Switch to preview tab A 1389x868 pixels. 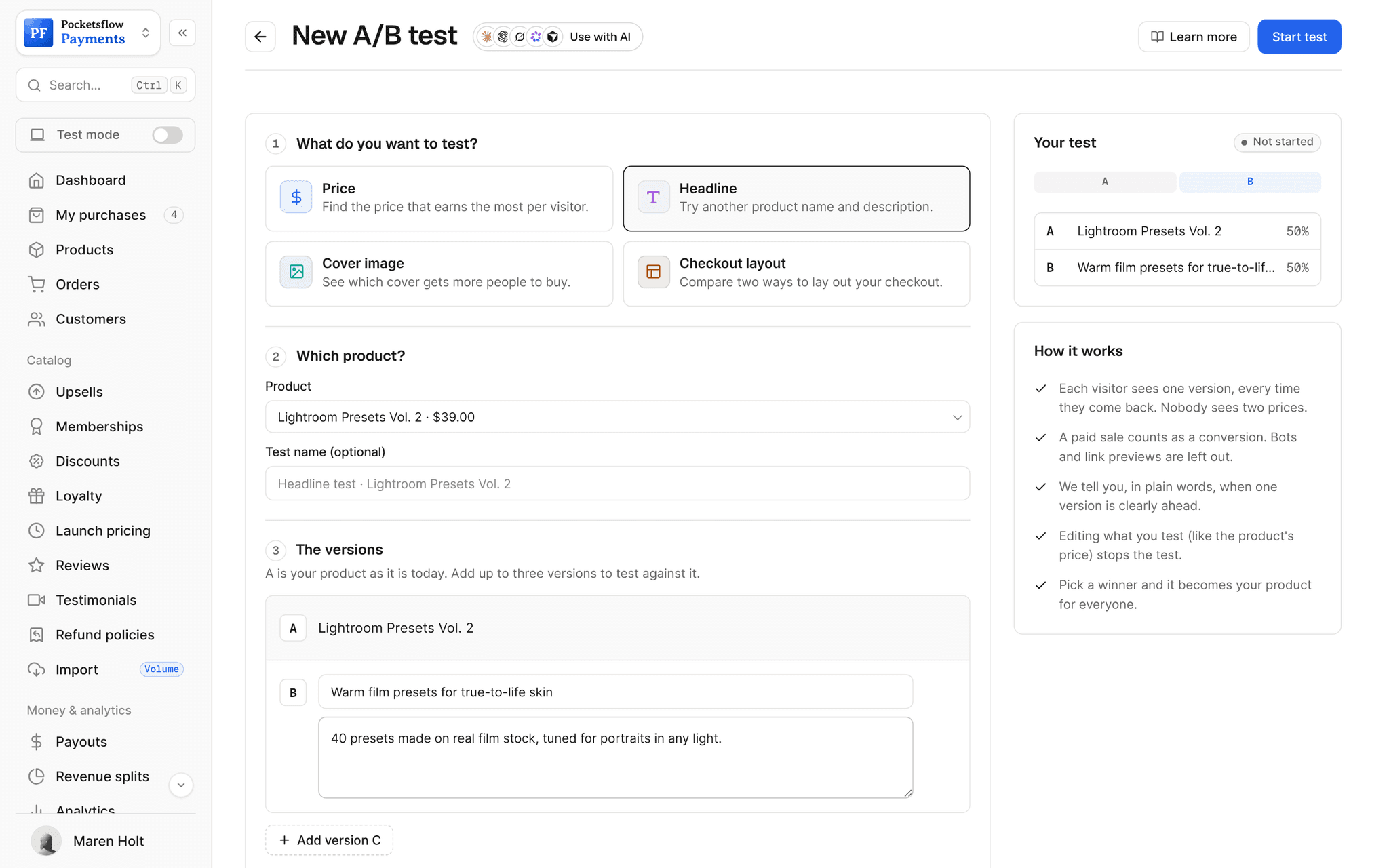click(1105, 182)
